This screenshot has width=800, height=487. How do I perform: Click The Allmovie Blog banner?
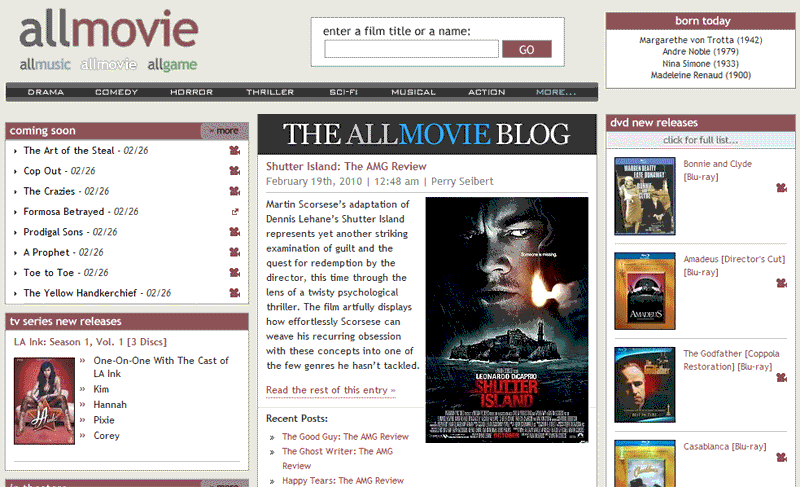[x=427, y=134]
